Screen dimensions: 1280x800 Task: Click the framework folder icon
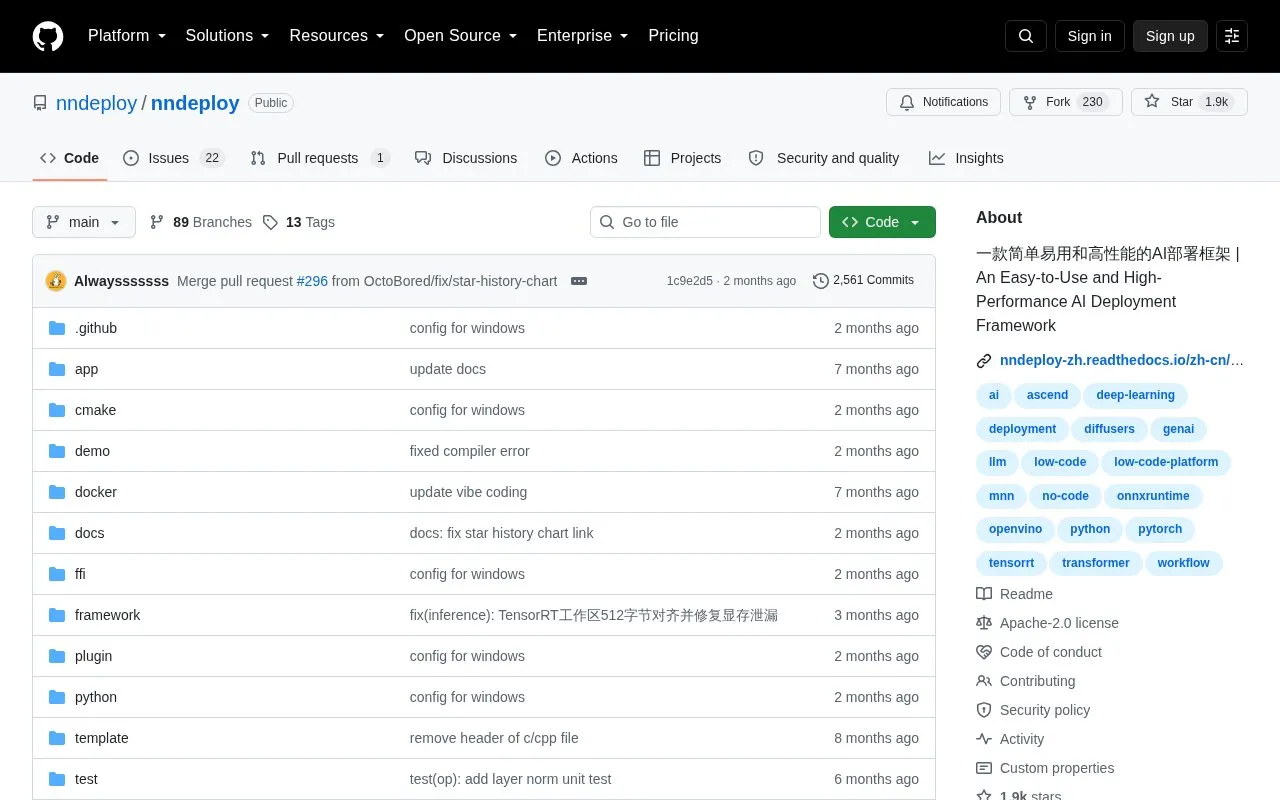pos(57,615)
